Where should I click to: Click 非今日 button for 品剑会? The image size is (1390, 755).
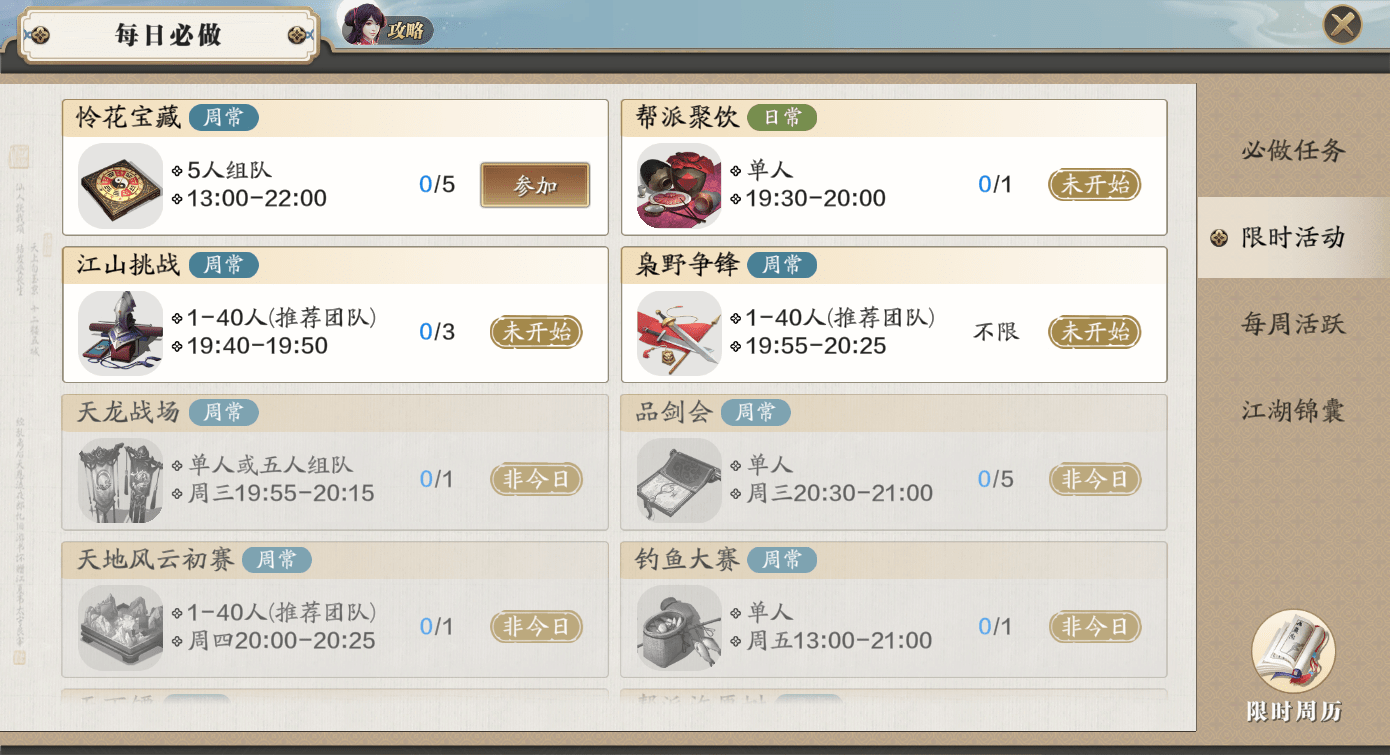(1095, 479)
